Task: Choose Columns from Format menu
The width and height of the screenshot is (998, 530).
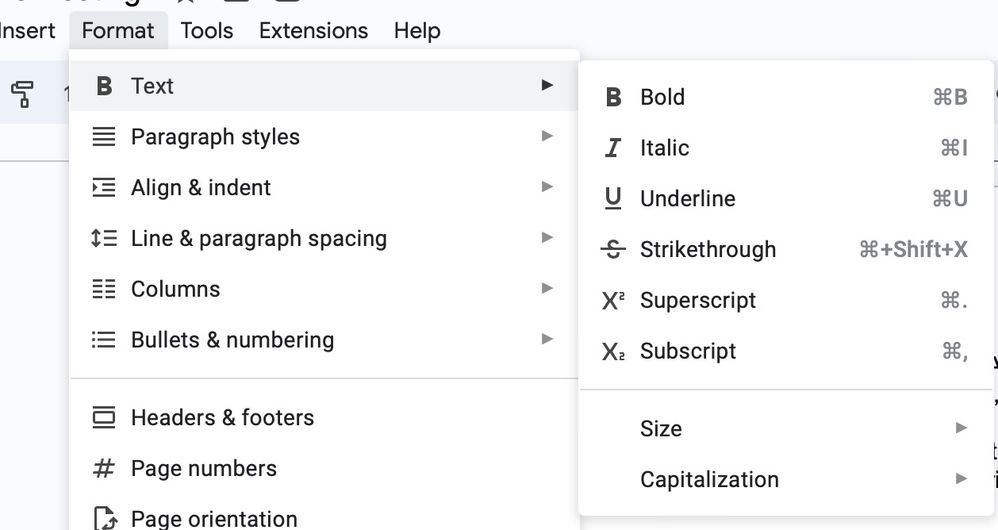Action: pos(175,290)
